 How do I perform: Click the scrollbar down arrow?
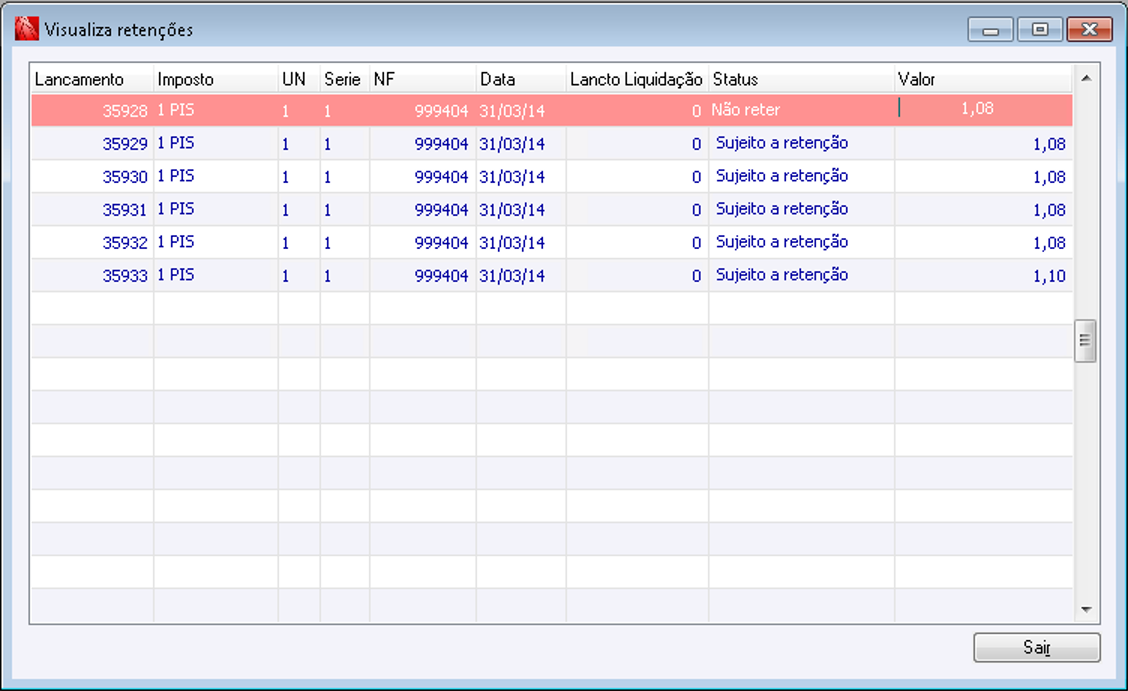click(x=1086, y=610)
